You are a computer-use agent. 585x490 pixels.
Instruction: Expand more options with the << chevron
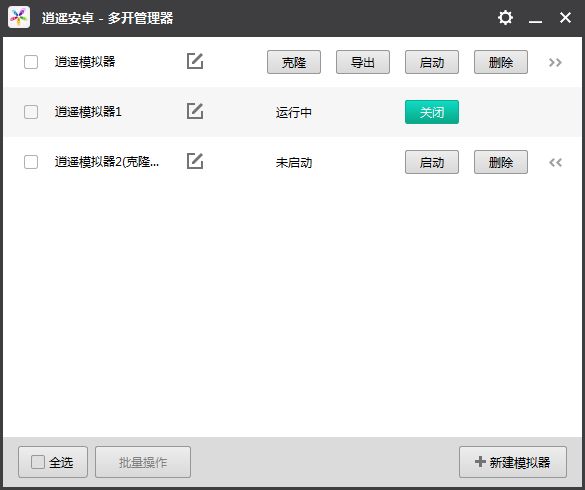(x=555, y=162)
